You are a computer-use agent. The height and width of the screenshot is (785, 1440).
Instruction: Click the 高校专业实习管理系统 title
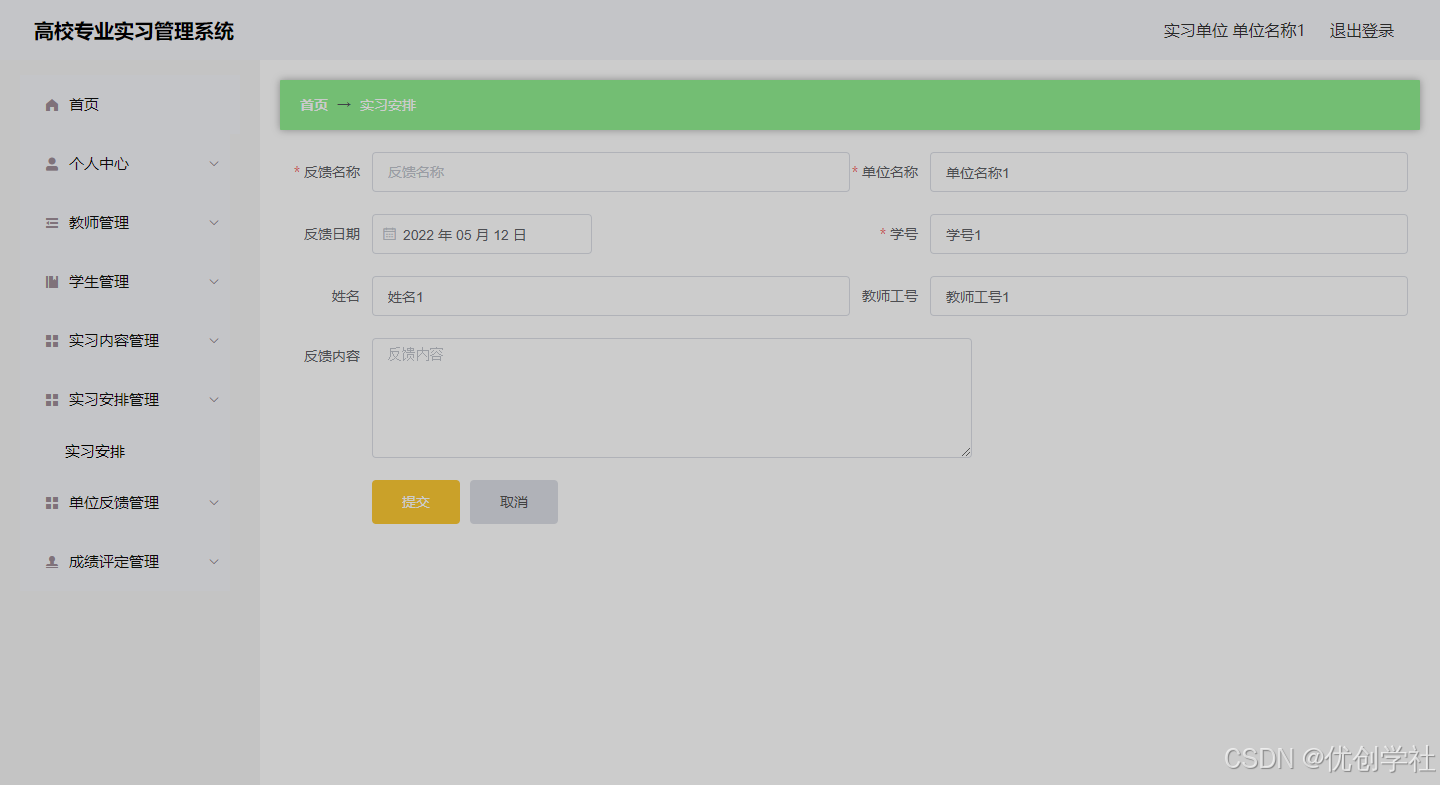(134, 31)
